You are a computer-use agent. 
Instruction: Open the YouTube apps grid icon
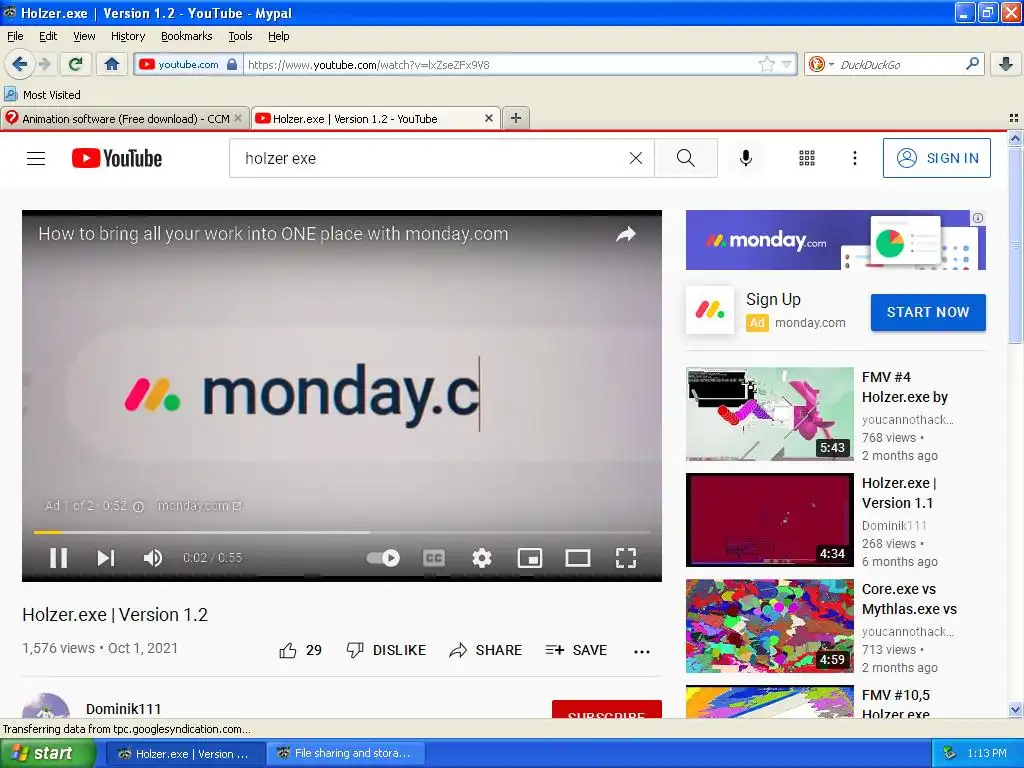pos(807,158)
